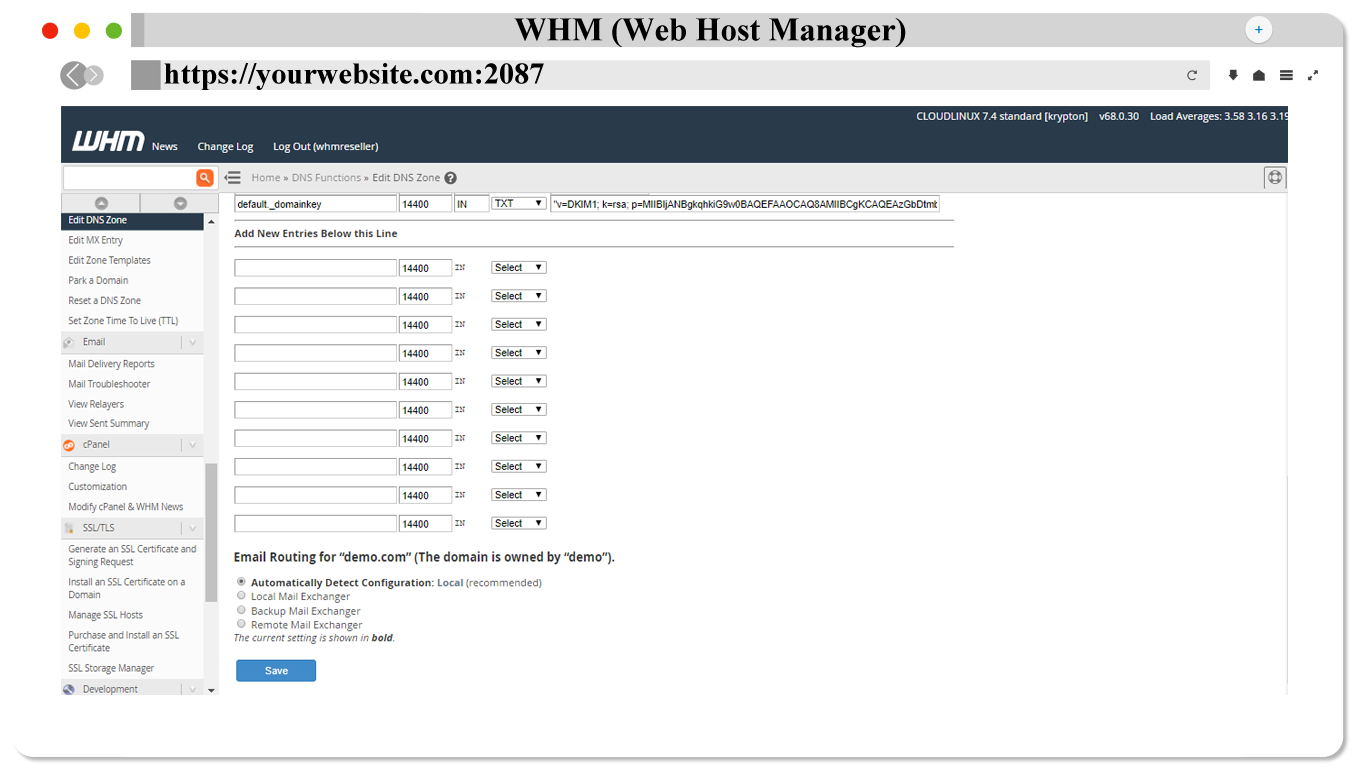Screen dimensions: 1362x769
Task: Open SSL Storage Manager in the sidebar
Action: click(x=111, y=668)
